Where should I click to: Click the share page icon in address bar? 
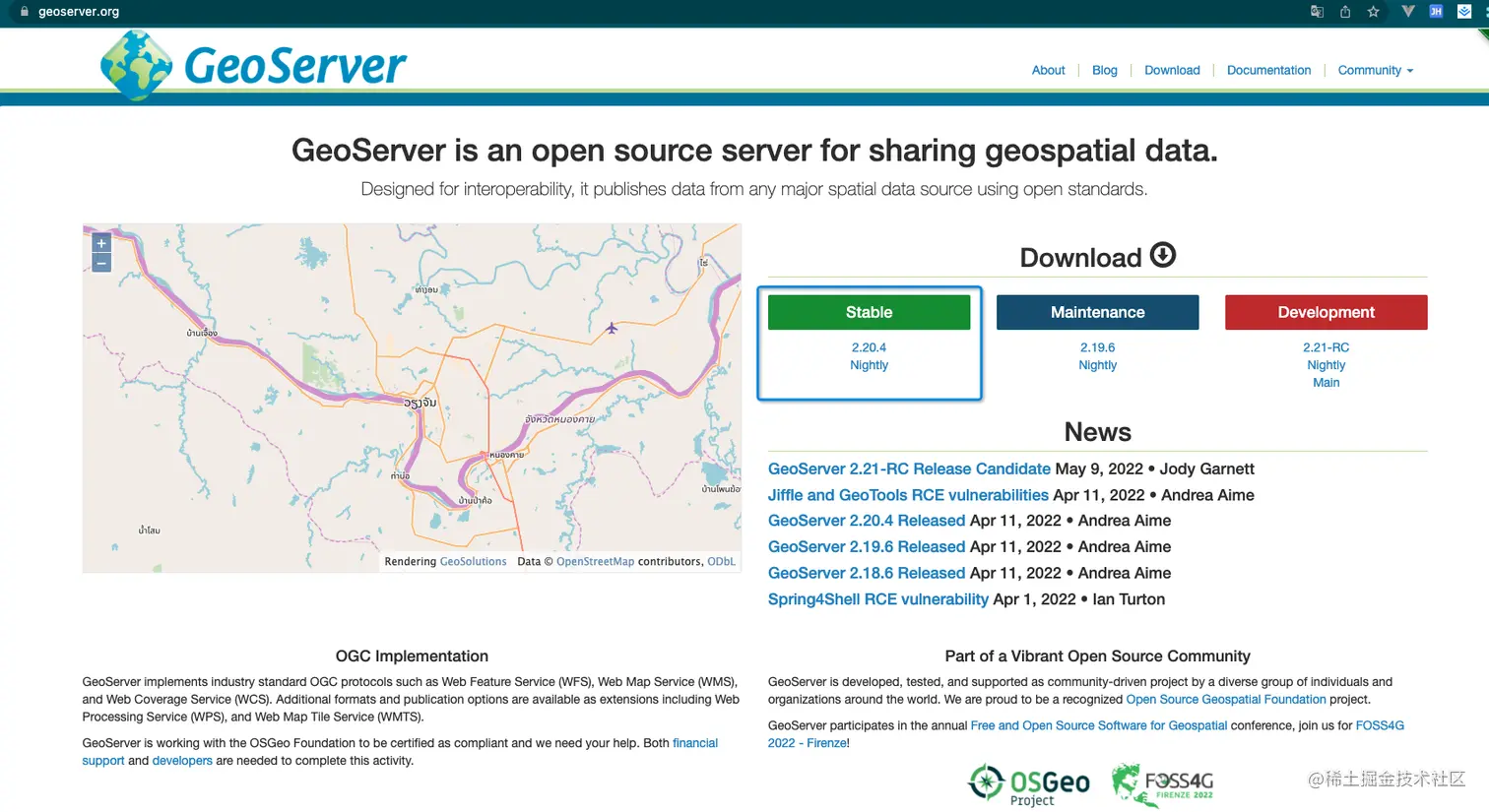click(1345, 12)
